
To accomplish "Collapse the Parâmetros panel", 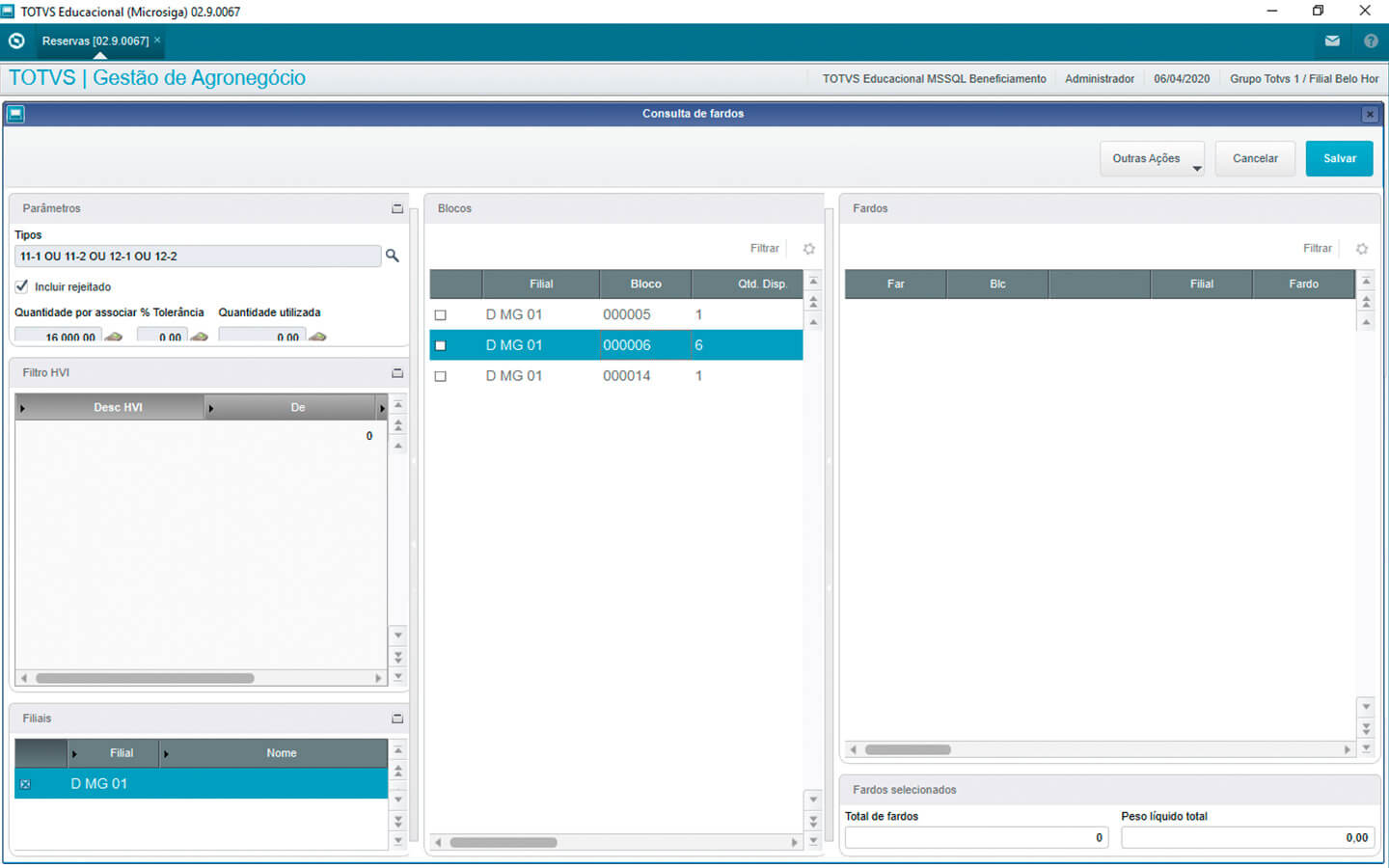I will pyautogui.click(x=396, y=208).
